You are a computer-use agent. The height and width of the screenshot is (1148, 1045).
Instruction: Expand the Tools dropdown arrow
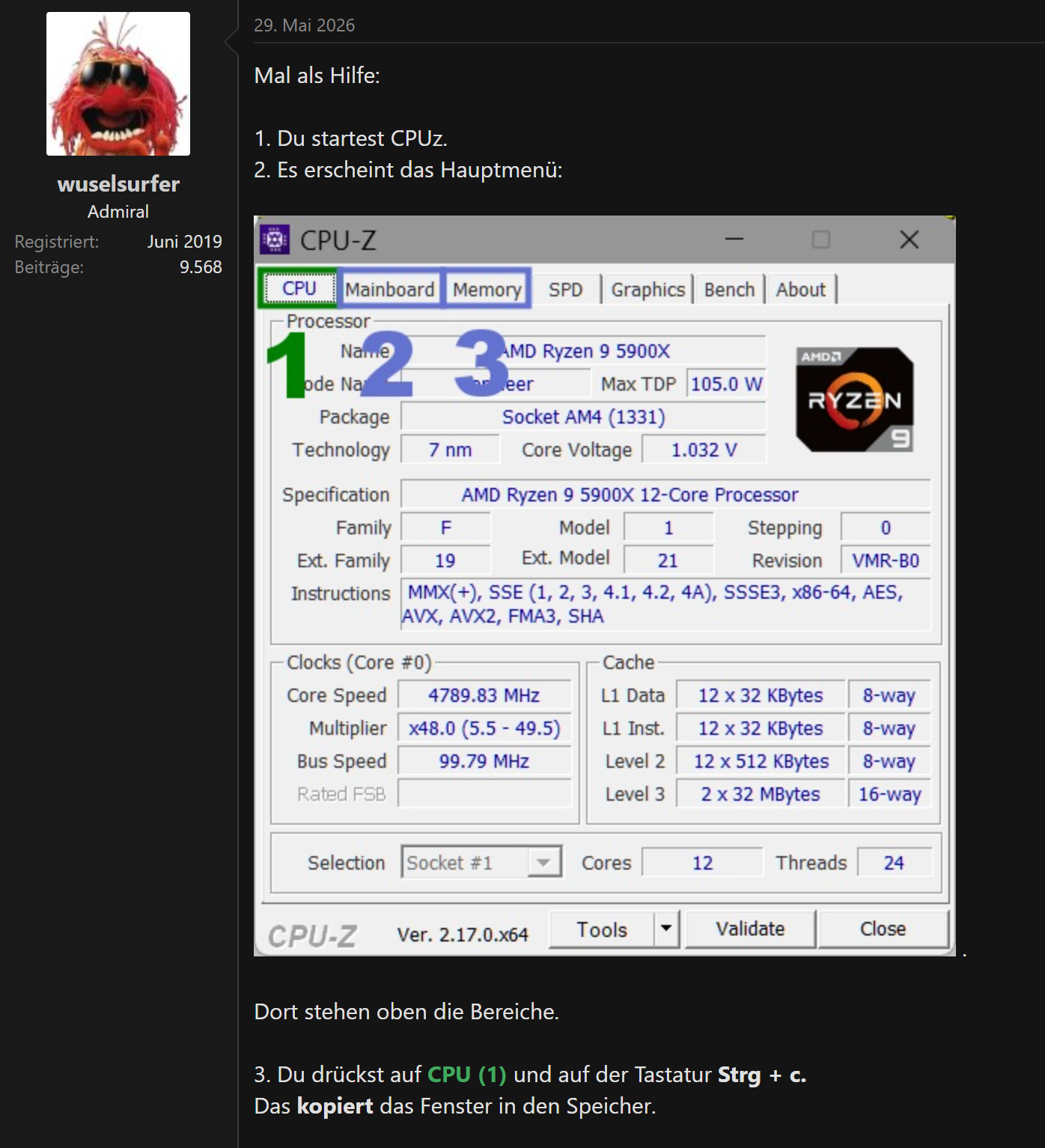[x=666, y=929]
